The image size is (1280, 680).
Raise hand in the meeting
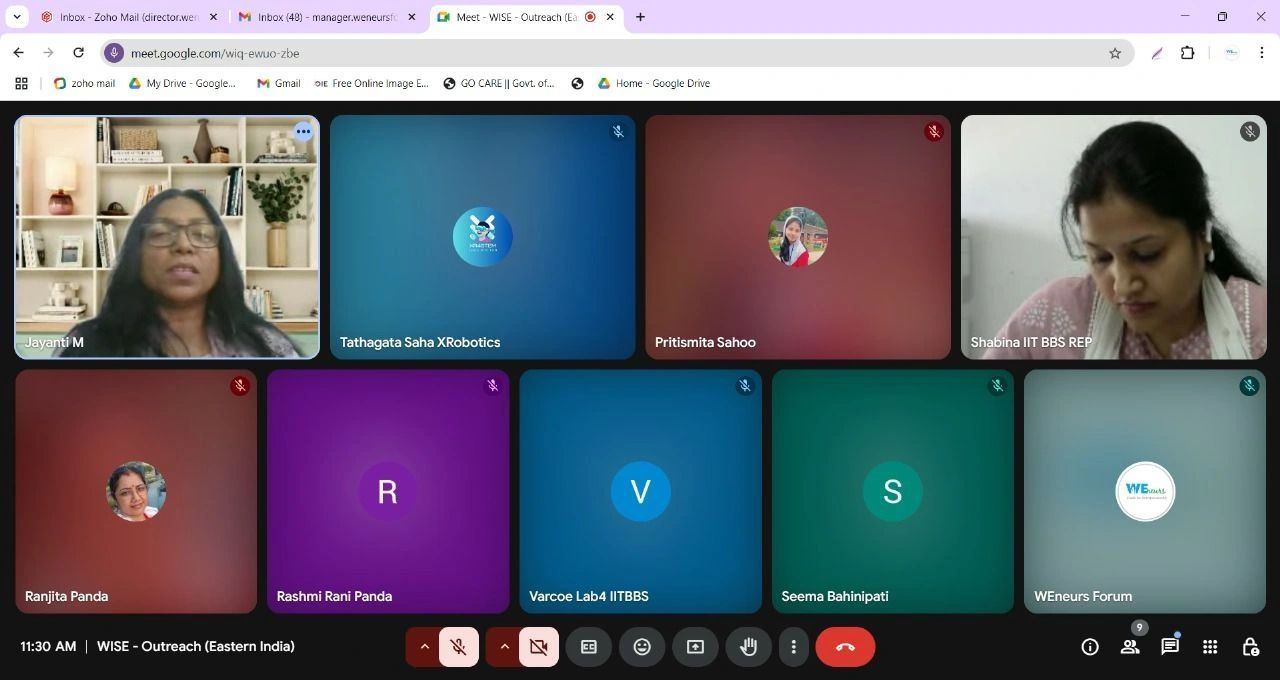coord(747,647)
